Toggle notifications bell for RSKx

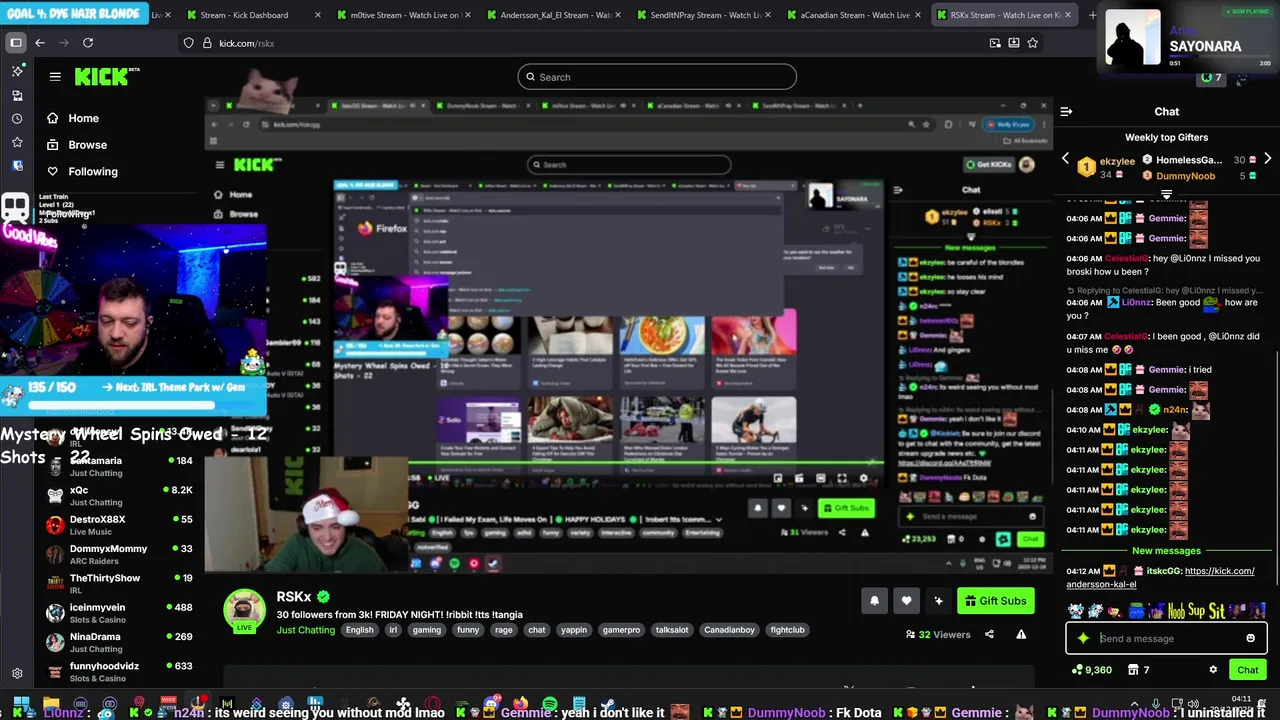click(x=874, y=601)
